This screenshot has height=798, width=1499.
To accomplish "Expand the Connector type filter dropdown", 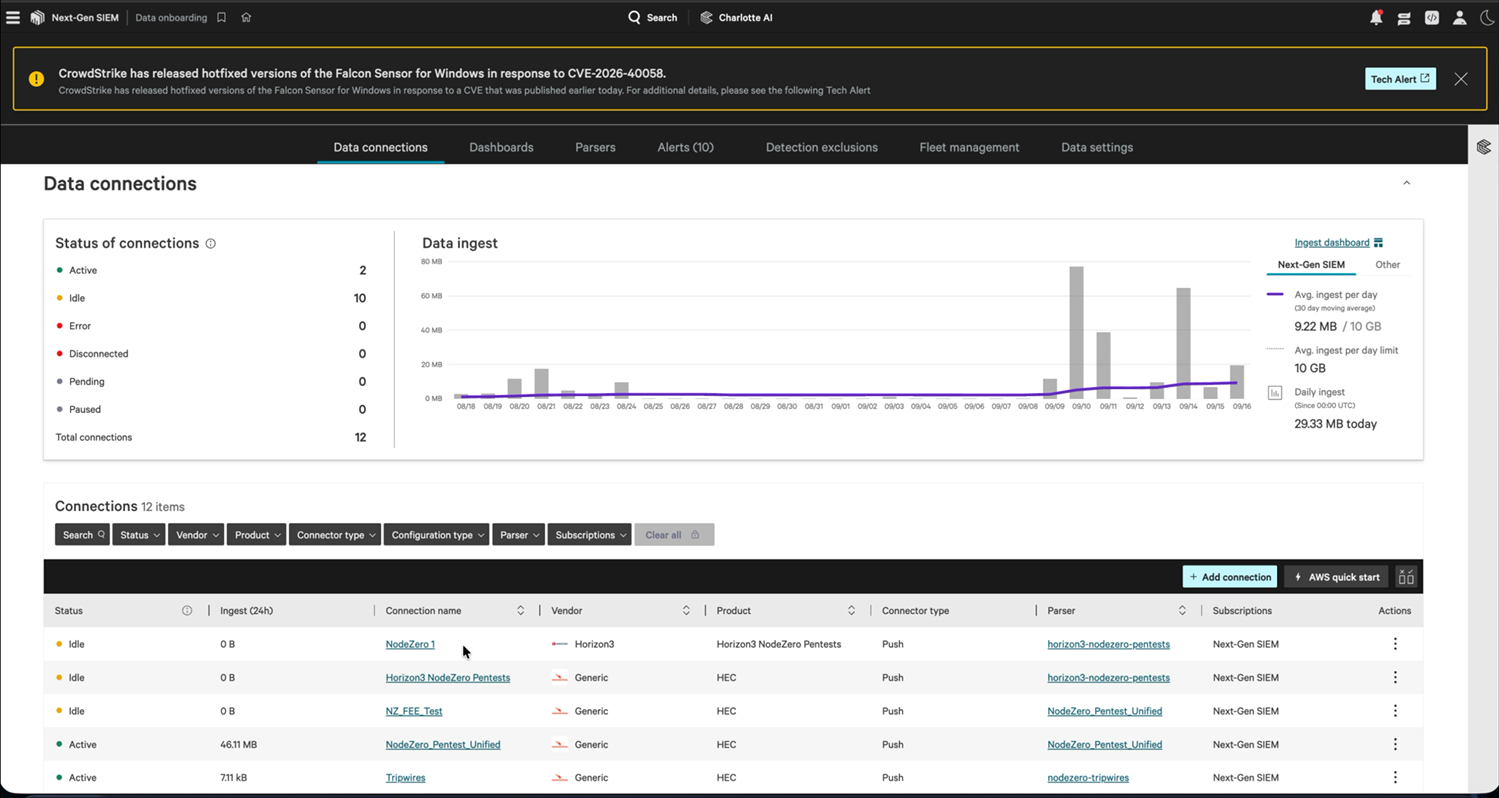I will click(x=335, y=535).
